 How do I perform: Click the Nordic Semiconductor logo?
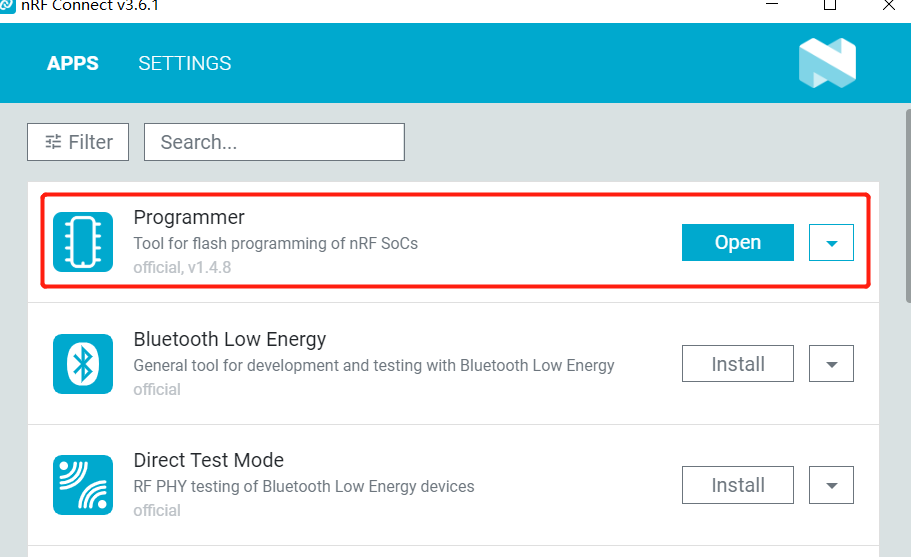[x=827, y=62]
